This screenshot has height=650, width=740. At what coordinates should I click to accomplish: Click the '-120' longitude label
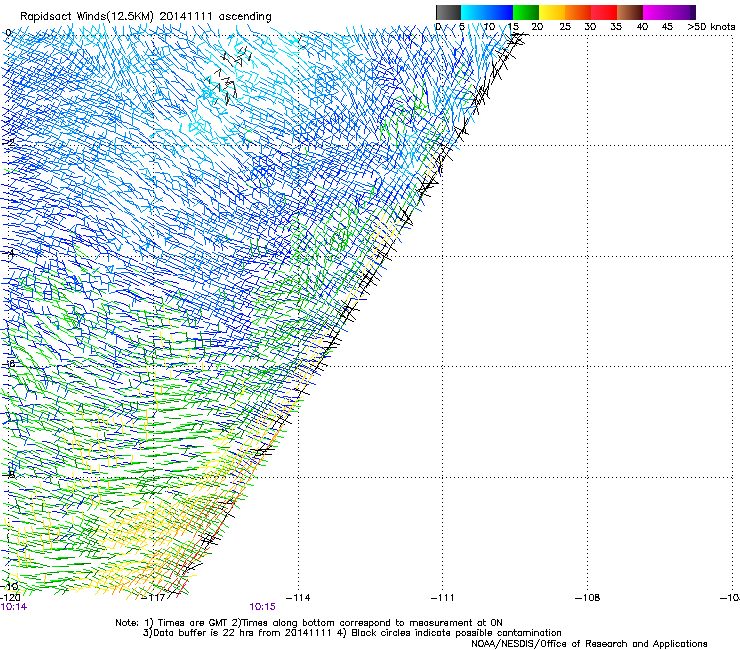(10, 598)
